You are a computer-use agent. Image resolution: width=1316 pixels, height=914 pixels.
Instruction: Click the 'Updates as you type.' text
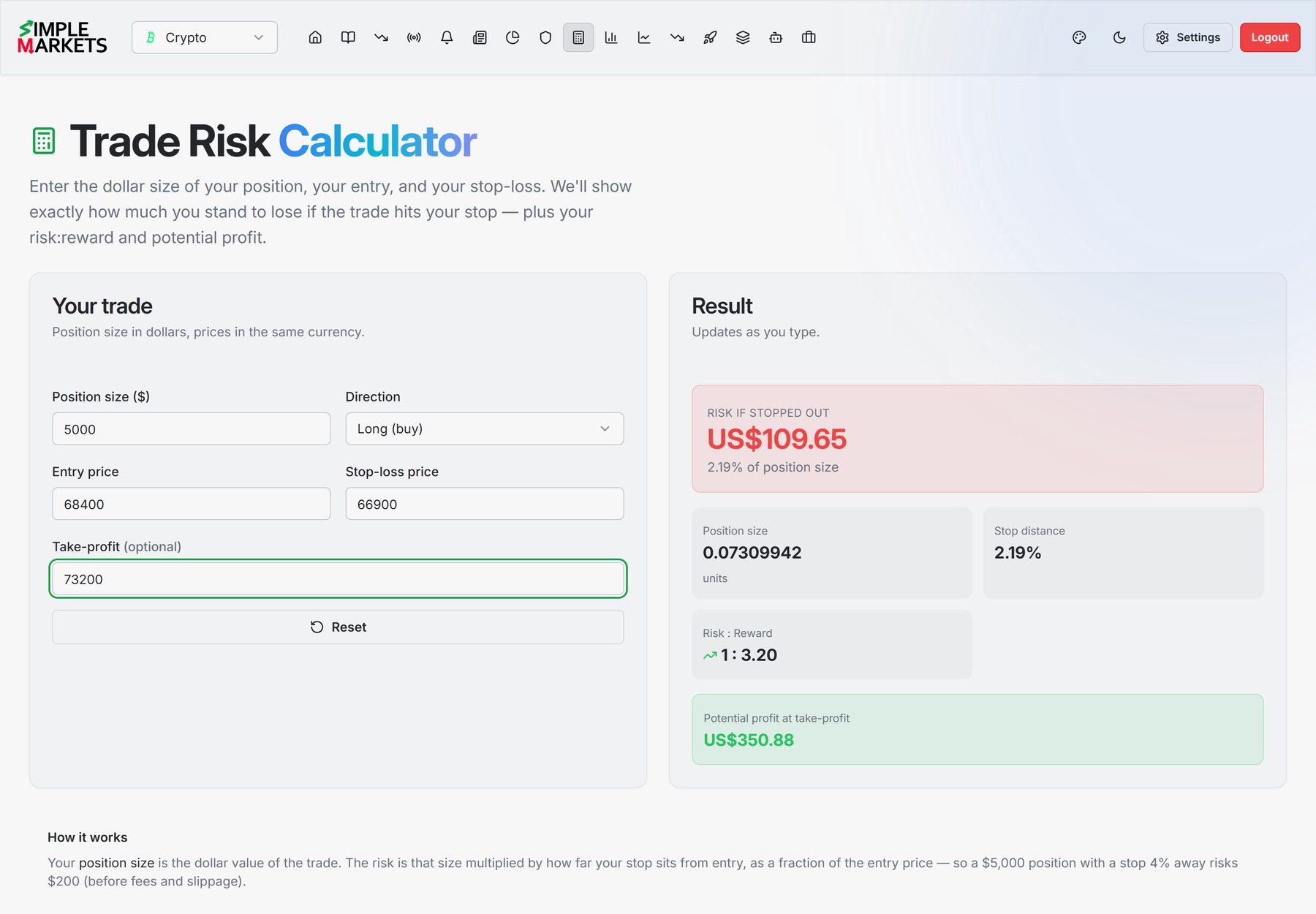[756, 332]
